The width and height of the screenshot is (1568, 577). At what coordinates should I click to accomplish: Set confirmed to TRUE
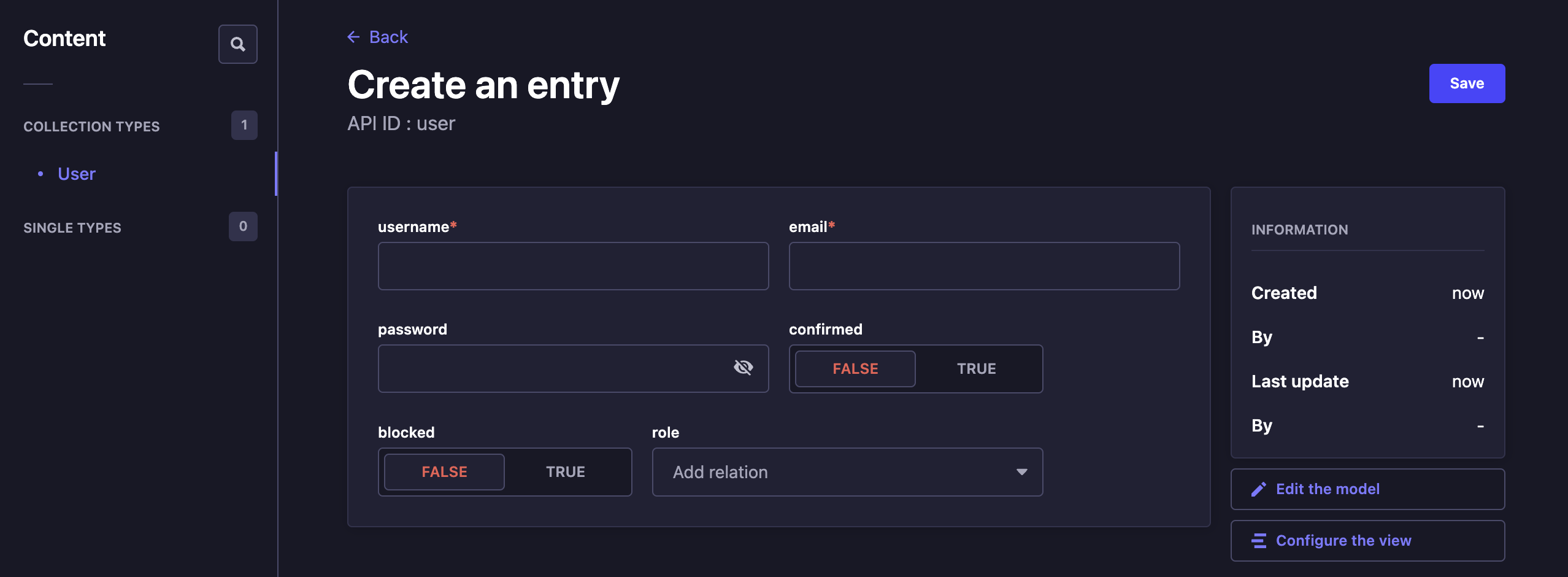tap(975, 368)
